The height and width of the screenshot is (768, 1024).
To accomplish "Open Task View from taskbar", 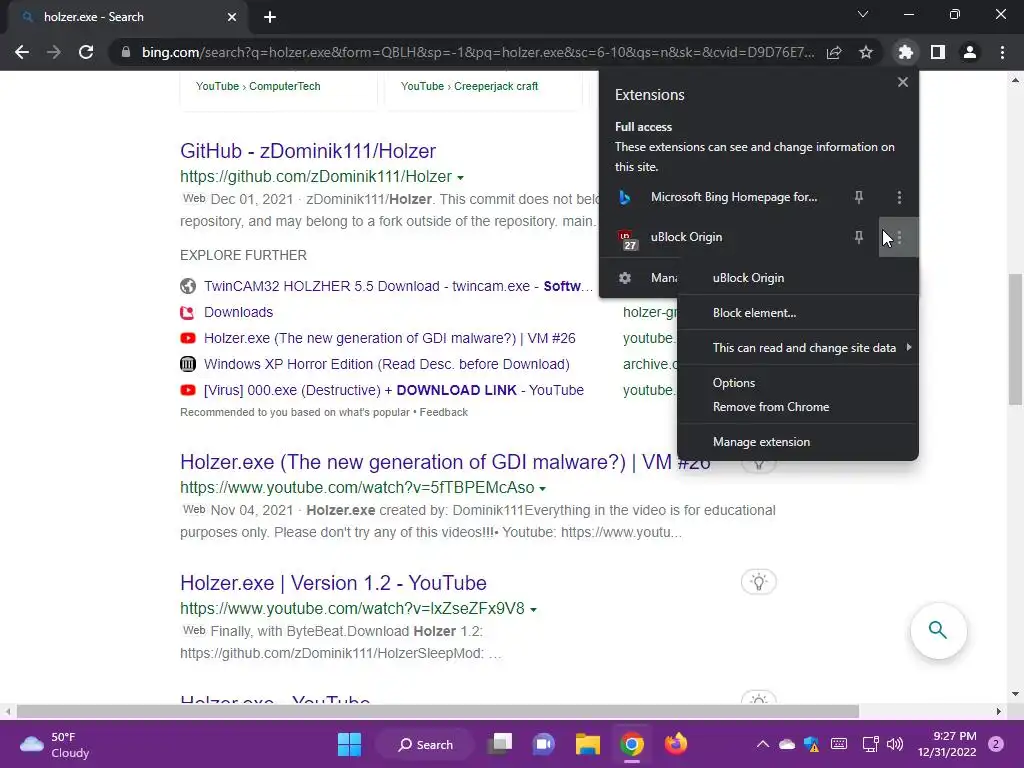I will coord(501,744).
